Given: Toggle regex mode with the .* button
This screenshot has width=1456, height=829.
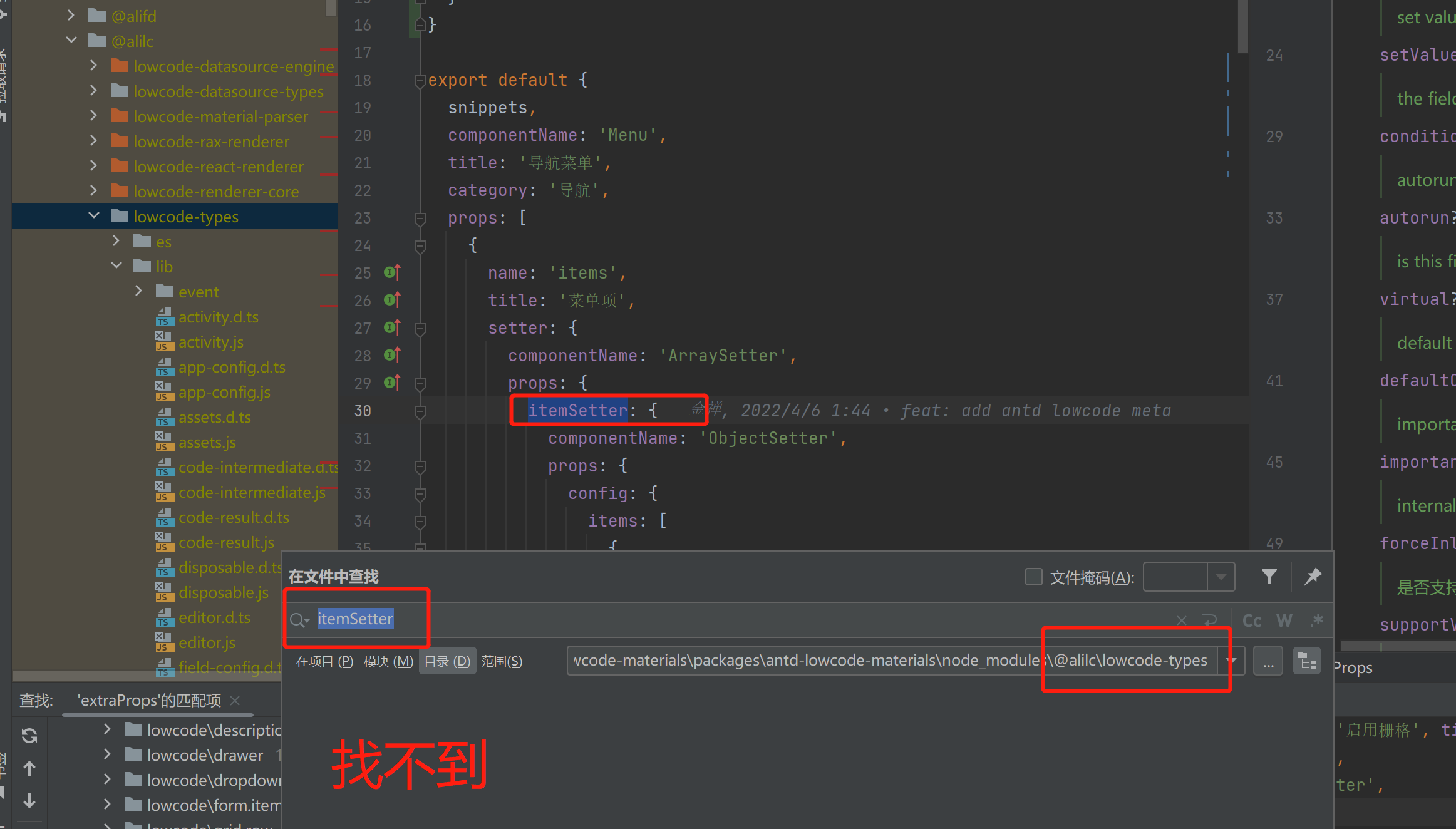Looking at the screenshot, I should (x=1318, y=620).
